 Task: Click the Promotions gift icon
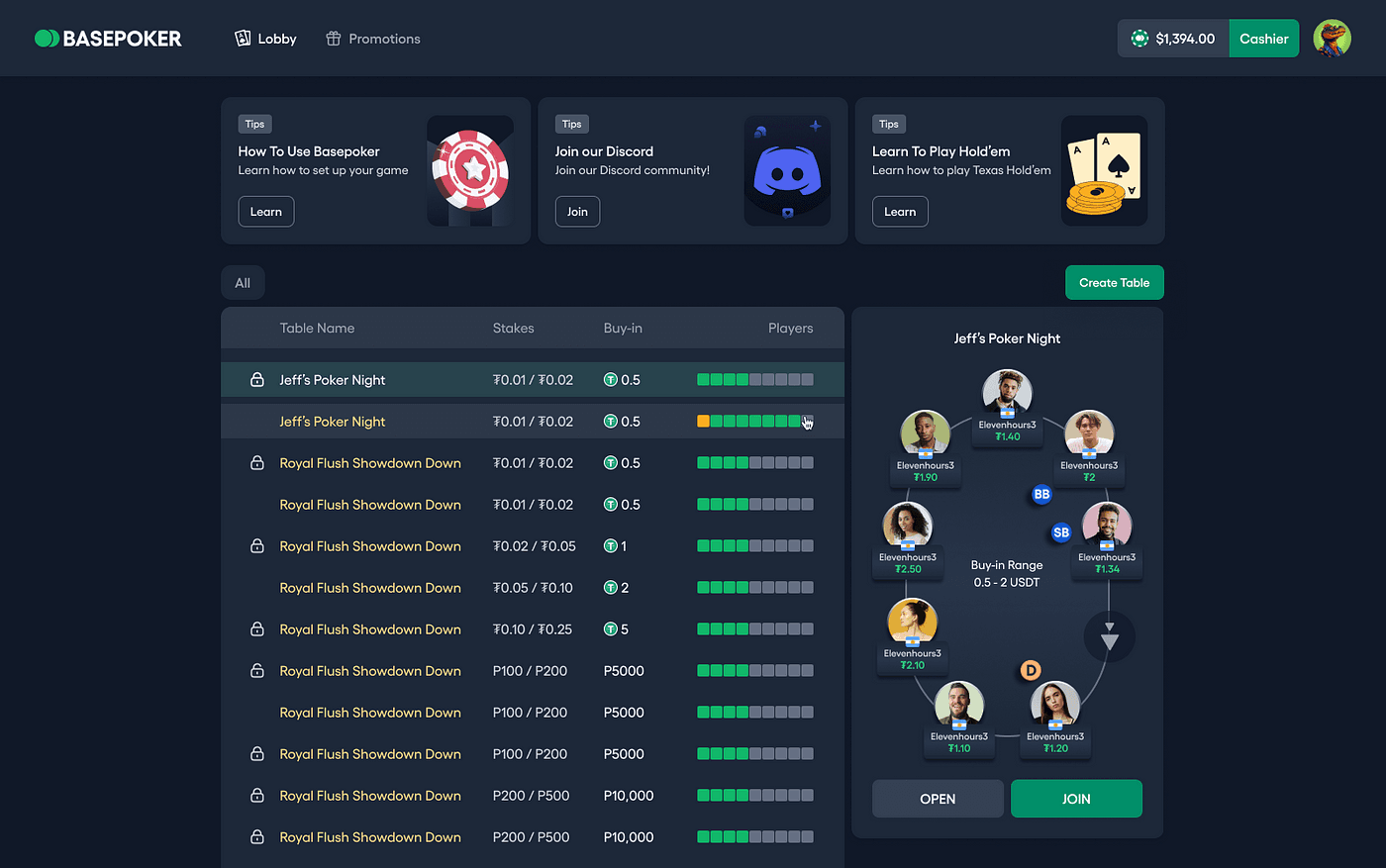point(334,39)
